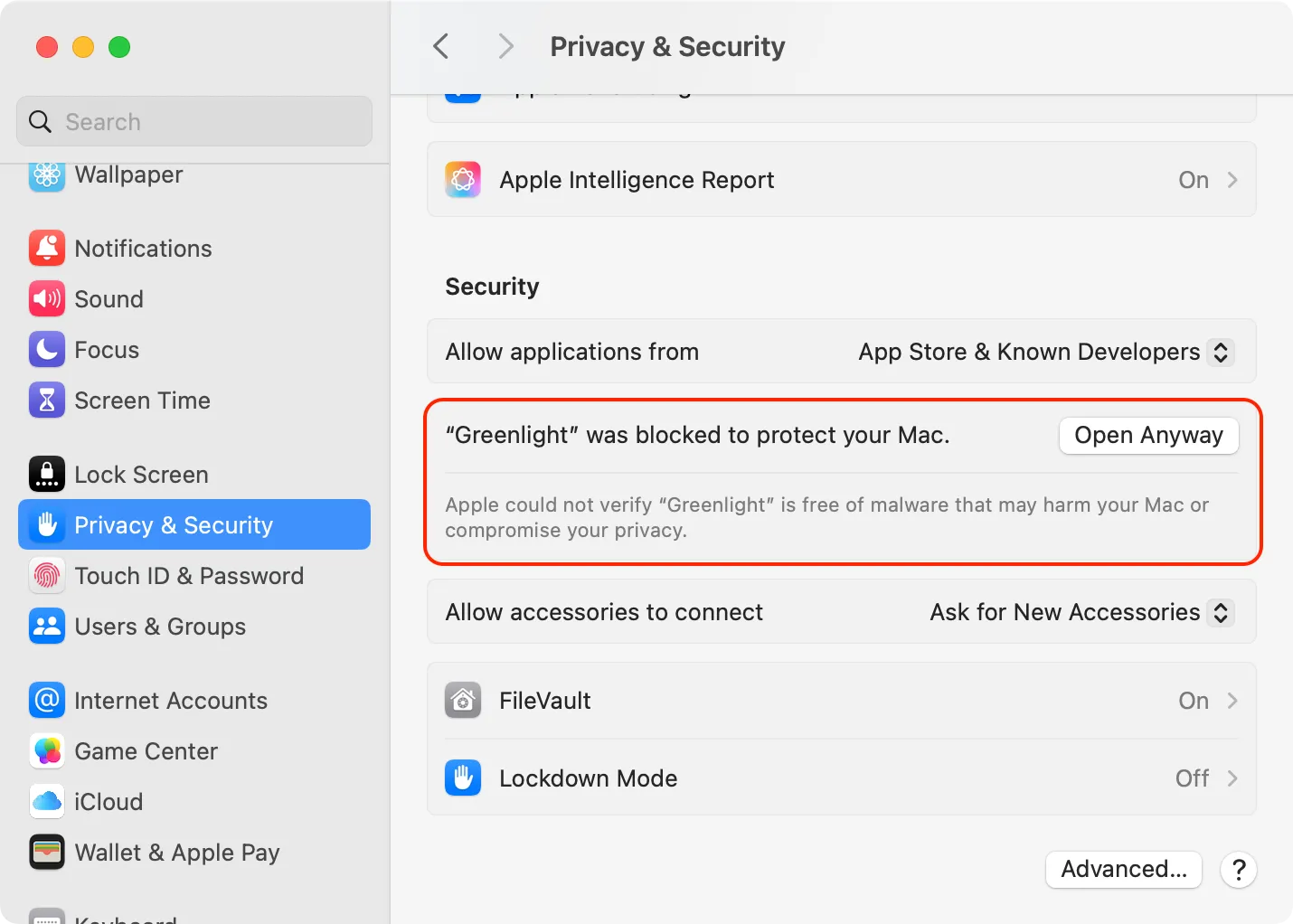The height and width of the screenshot is (924, 1293).
Task: Click the Touch ID fingerprint icon
Action: pos(47,576)
